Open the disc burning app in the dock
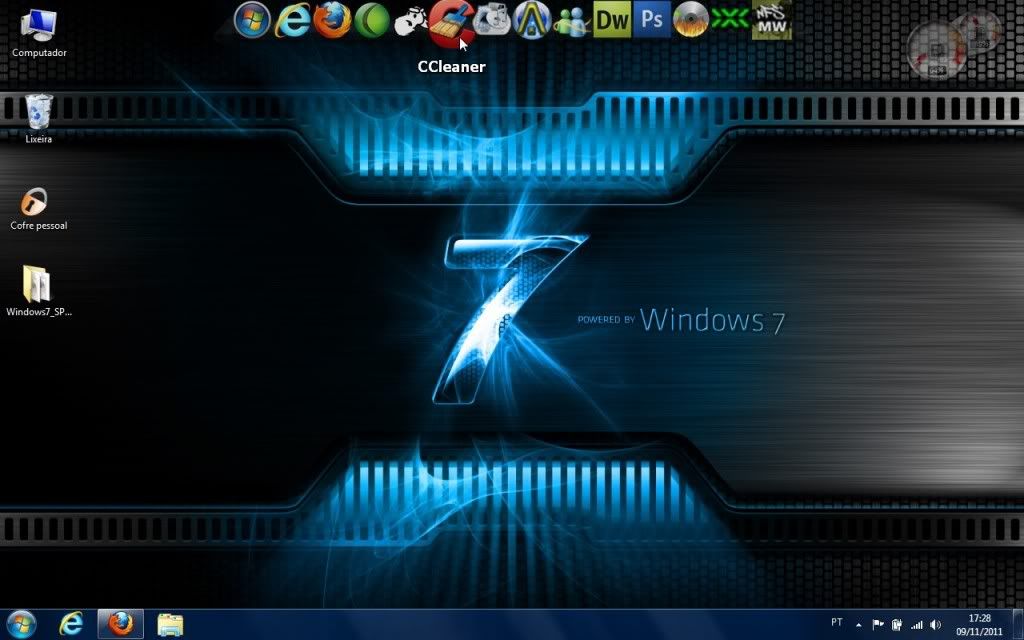 (691, 19)
